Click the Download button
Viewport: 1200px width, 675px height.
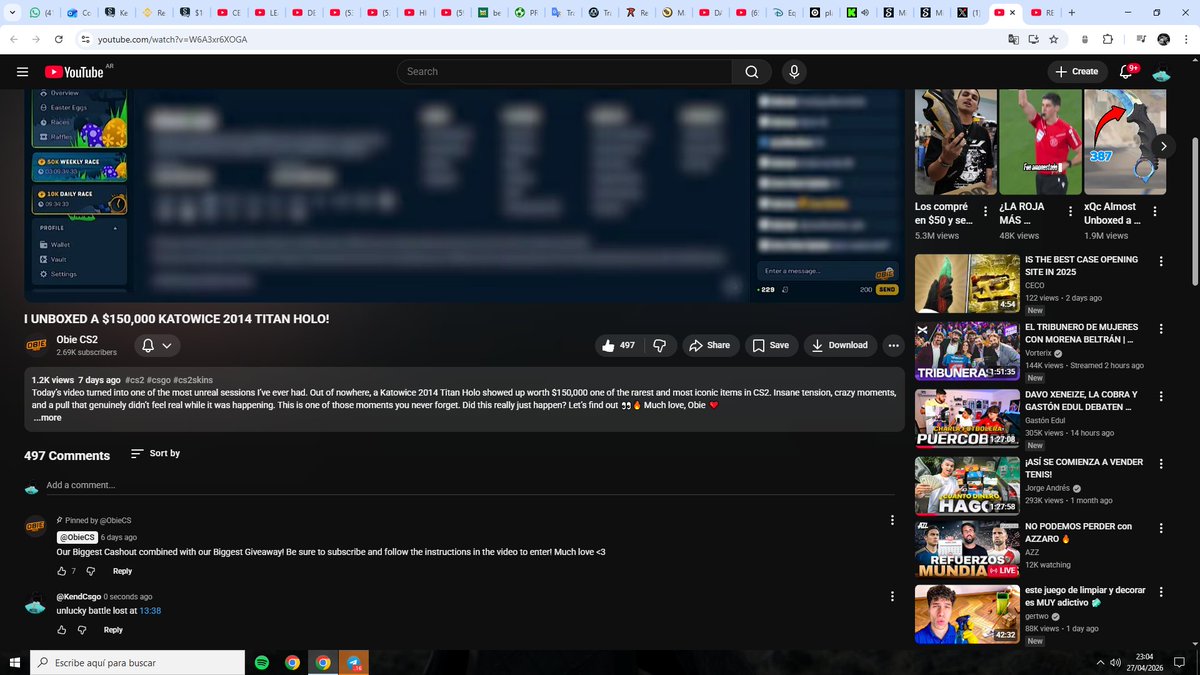point(840,345)
